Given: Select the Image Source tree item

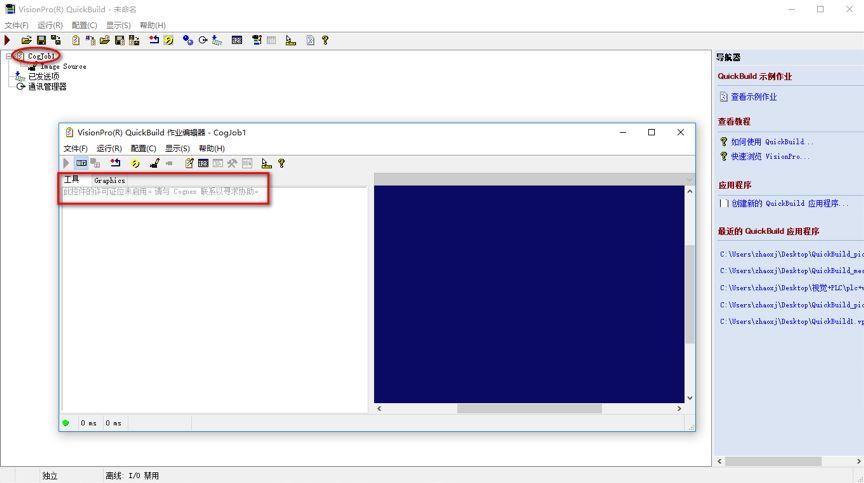Looking at the screenshot, I should (x=63, y=66).
